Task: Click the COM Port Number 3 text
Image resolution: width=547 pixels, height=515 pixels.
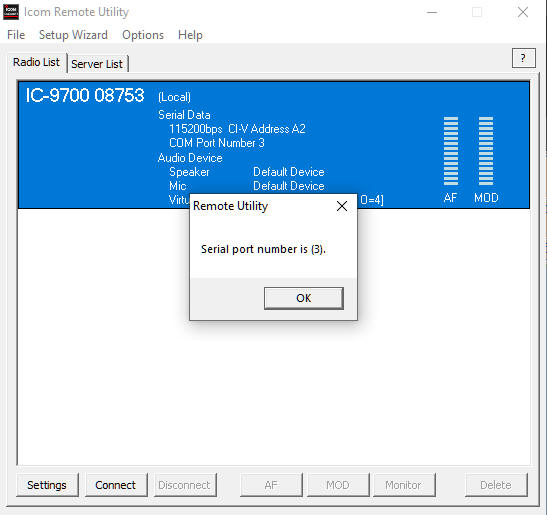Action: 217,143
